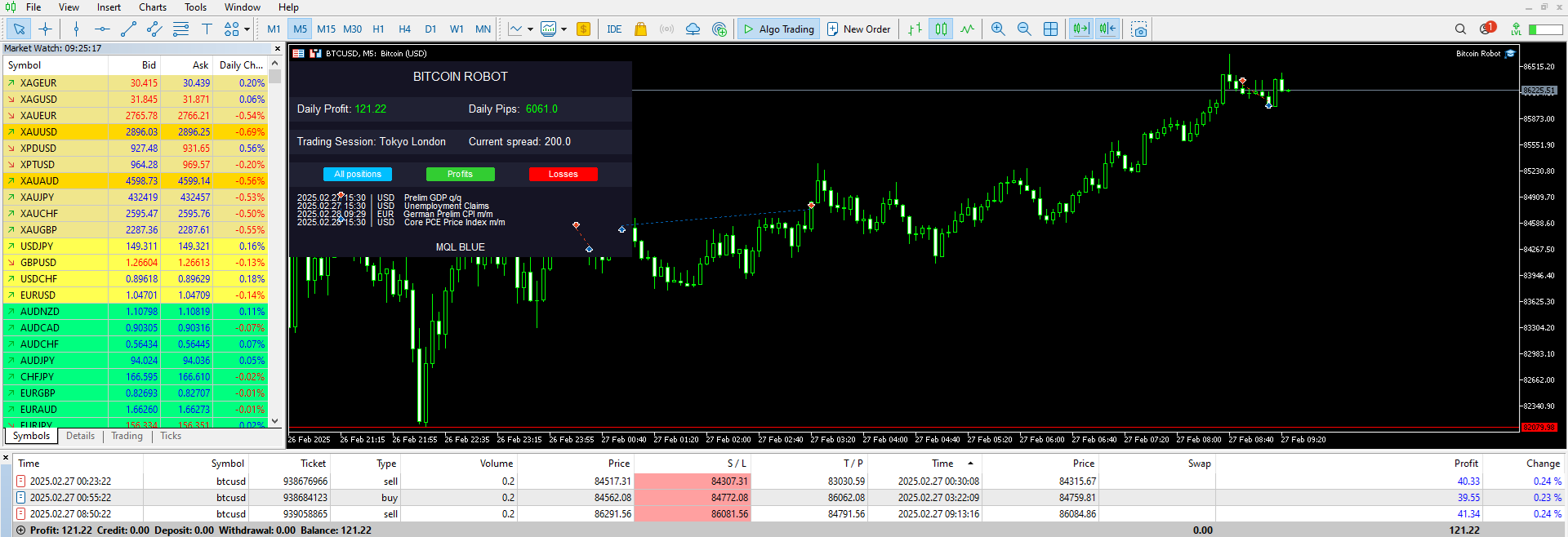Toggle chart shift from right border
The height and width of the screenshot is (537, 1568).
point(1107,29)
